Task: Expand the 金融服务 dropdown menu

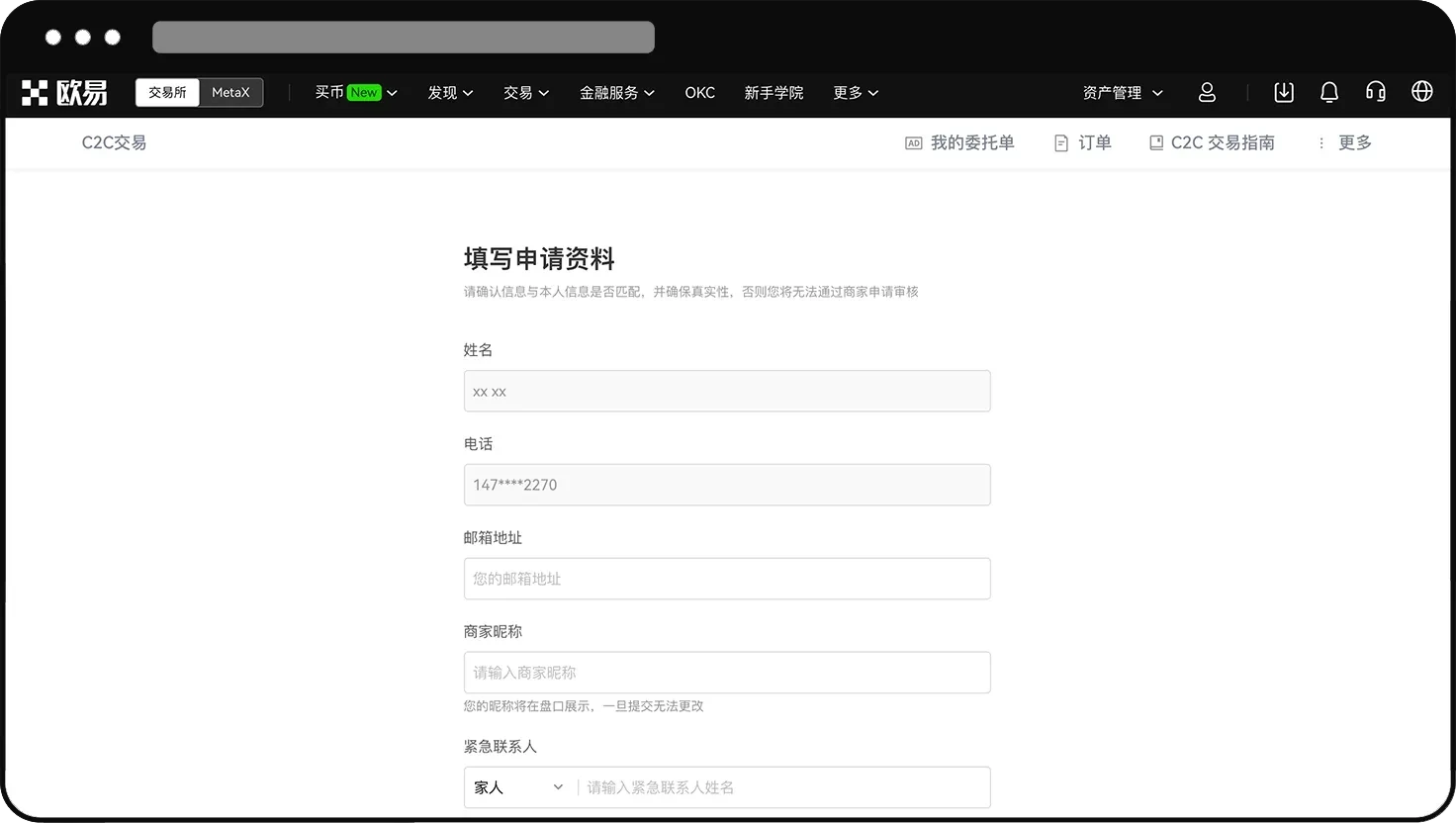Action: 617,92
